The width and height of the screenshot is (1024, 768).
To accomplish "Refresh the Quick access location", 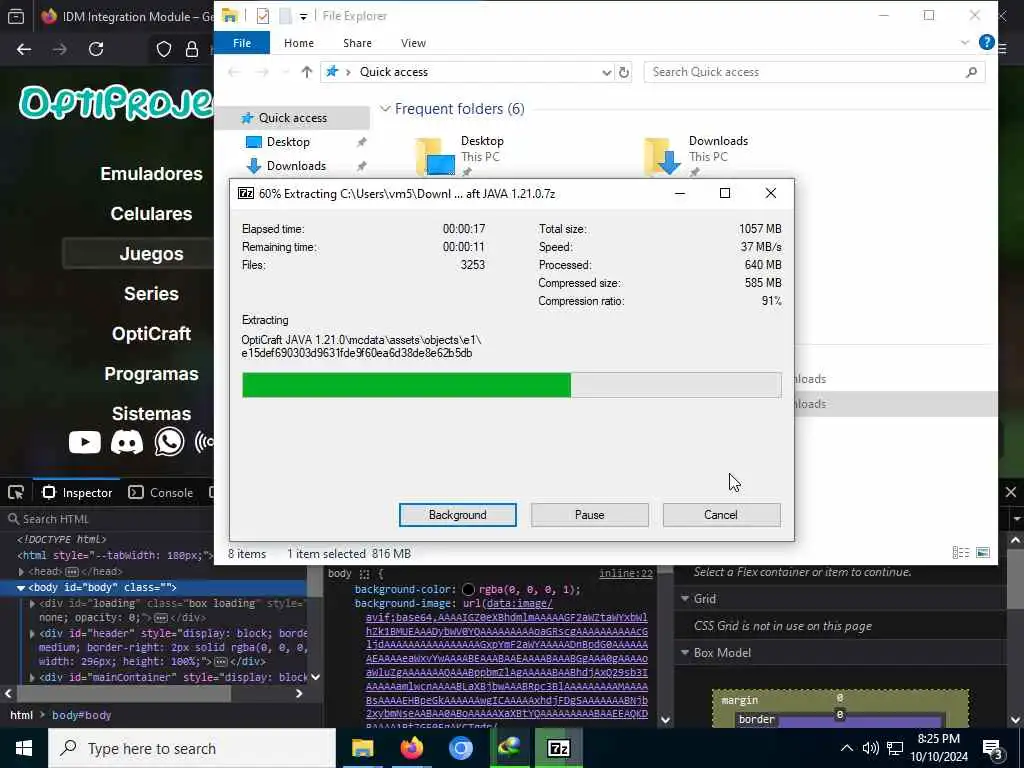I will tap(624, 72).
